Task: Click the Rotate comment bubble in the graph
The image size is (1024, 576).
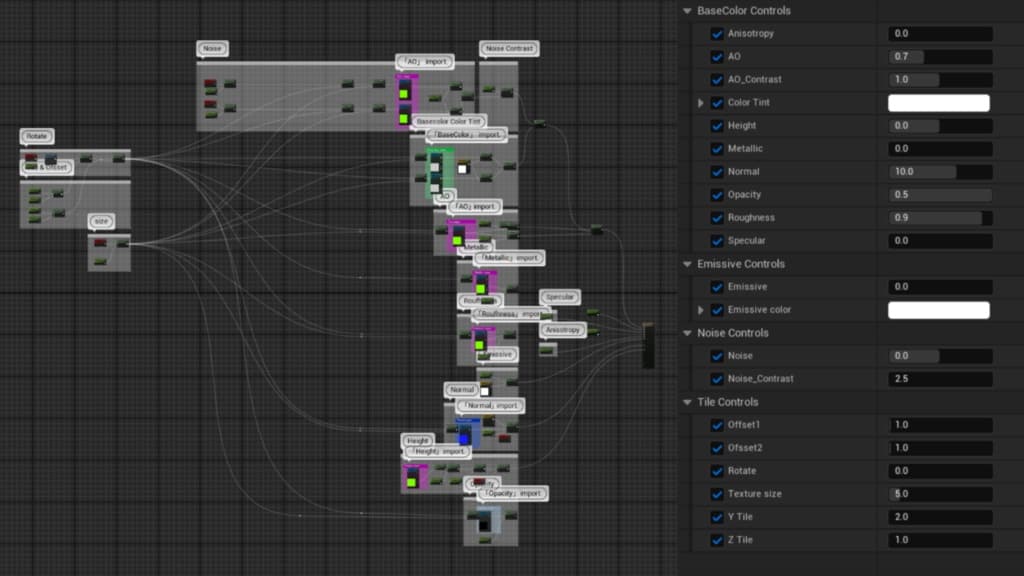Action: pyautogui.click(x=37, y=136)
